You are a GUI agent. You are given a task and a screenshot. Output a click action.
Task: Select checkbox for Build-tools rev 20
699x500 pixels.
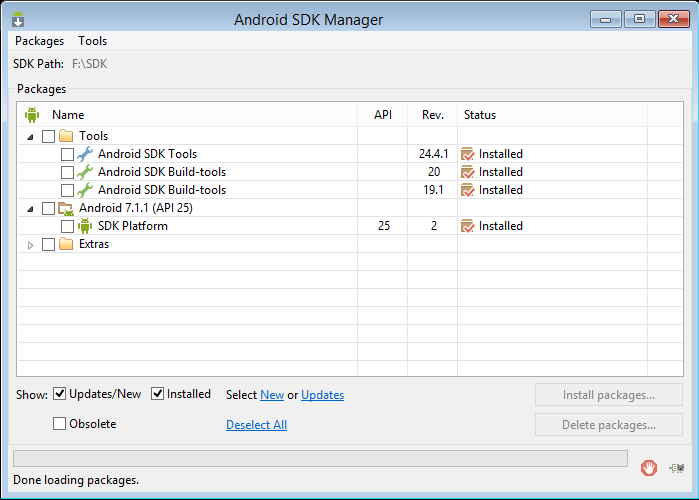[67, 172]
